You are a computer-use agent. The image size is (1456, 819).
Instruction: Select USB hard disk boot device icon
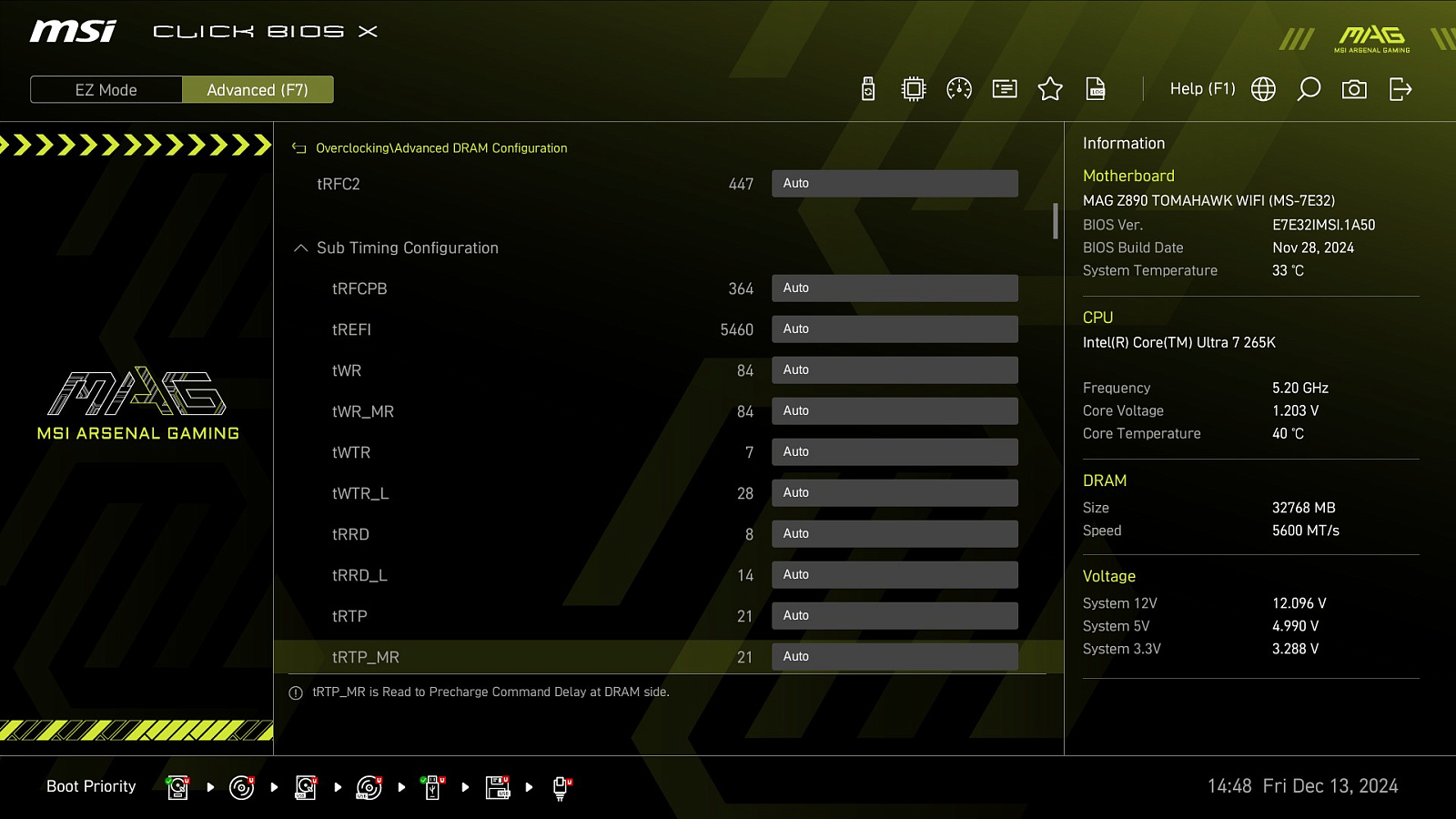pyautogui.click(x=306, y=787)
